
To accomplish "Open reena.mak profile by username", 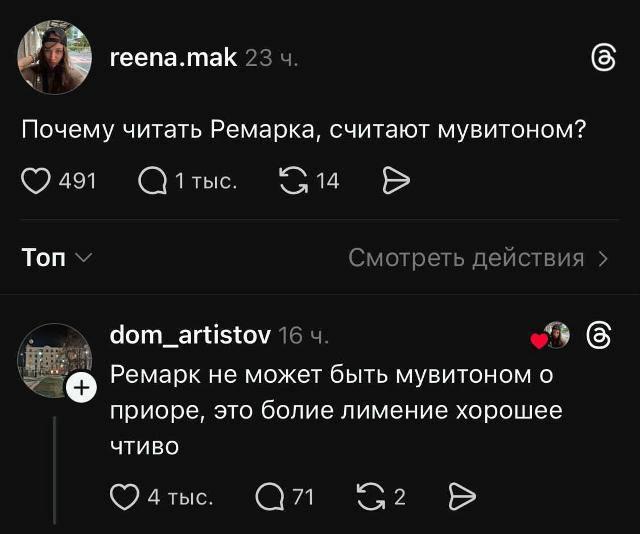I will click(172, 58).
